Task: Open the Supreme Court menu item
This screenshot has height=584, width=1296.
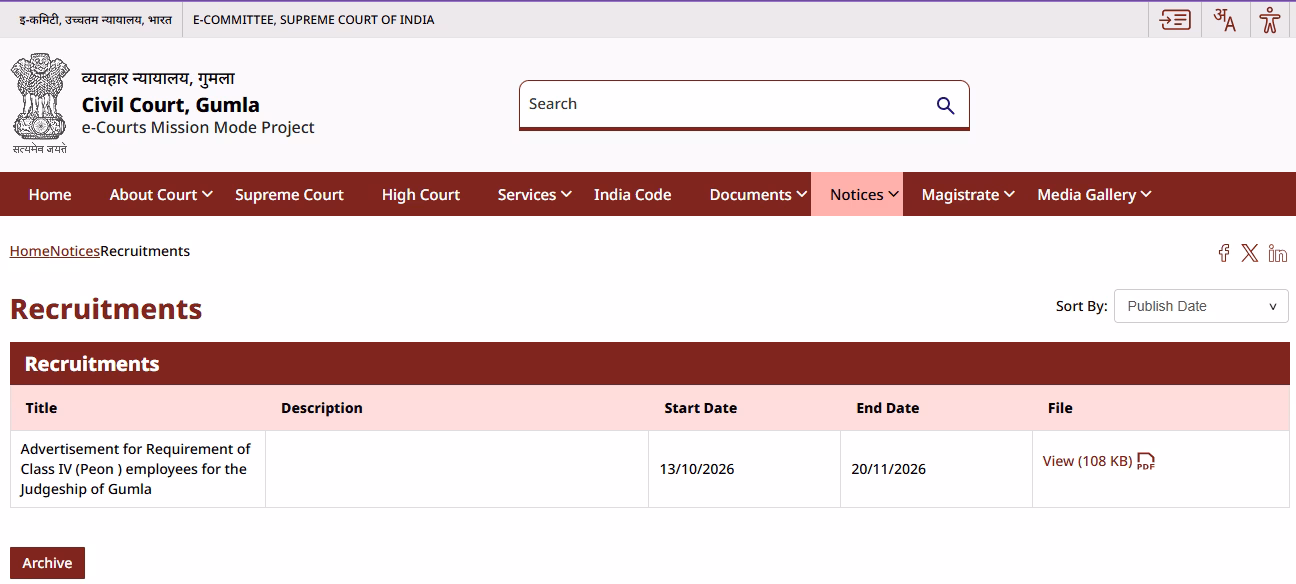Action: click(289, 194)
